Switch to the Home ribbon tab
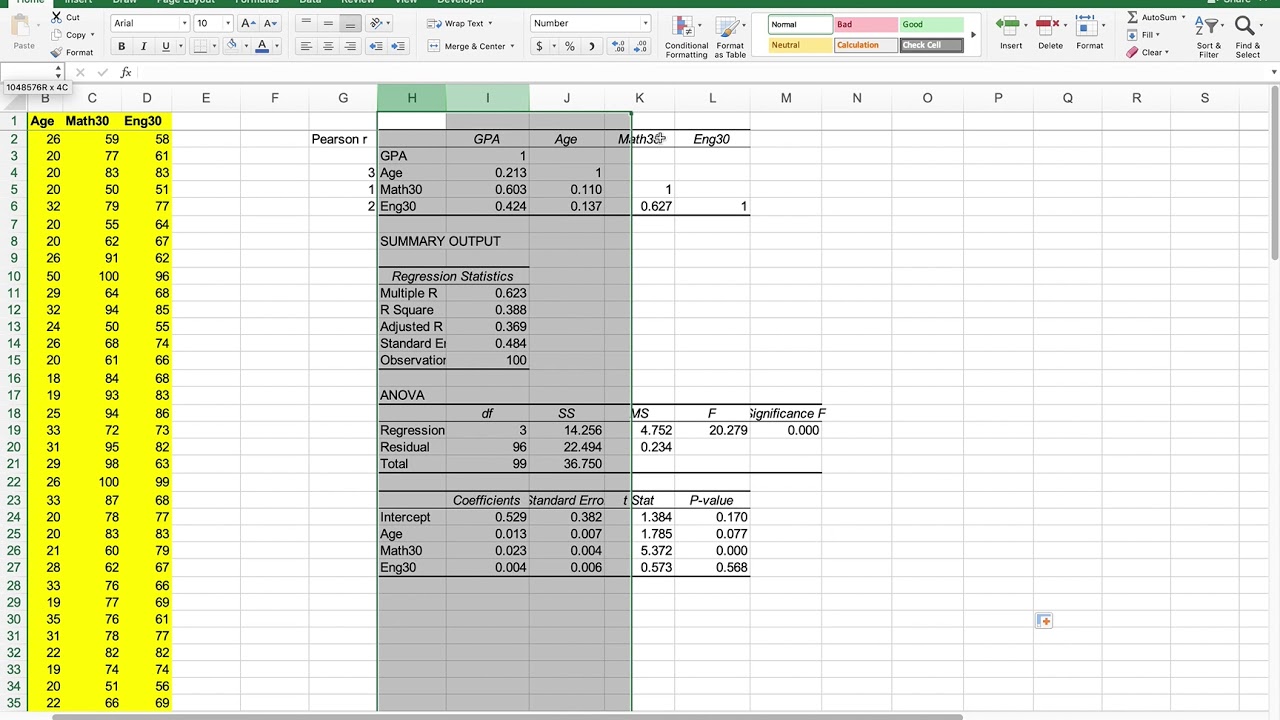The height and width of the screenshot is (720, 1280). tap(30, 2)
